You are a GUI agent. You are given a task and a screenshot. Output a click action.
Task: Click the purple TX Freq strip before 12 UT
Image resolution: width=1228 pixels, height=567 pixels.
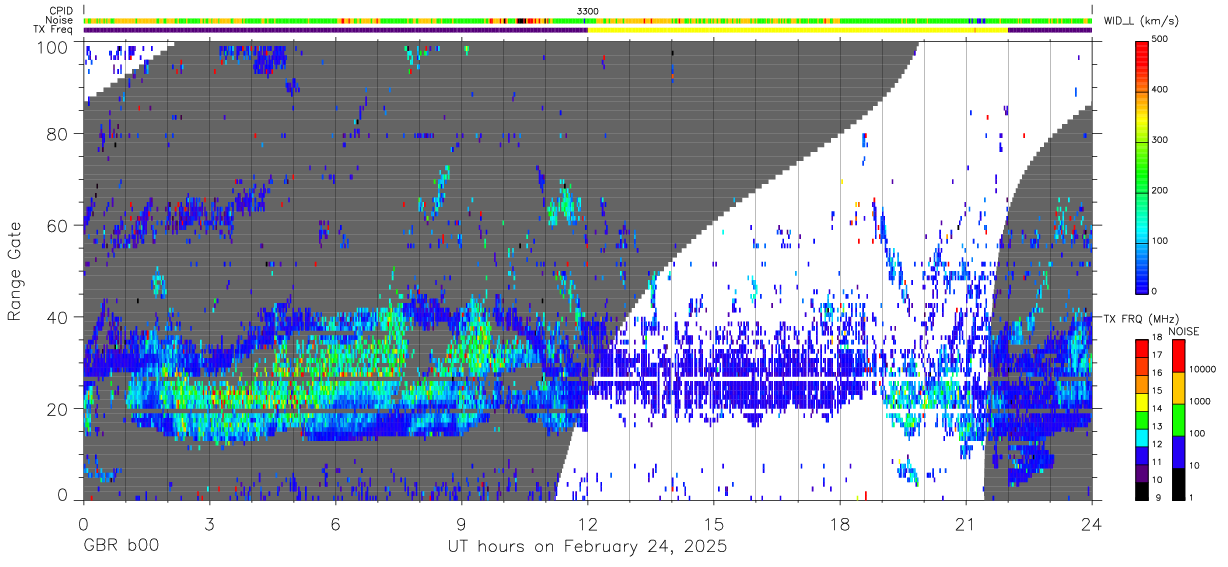coord(336,30)
